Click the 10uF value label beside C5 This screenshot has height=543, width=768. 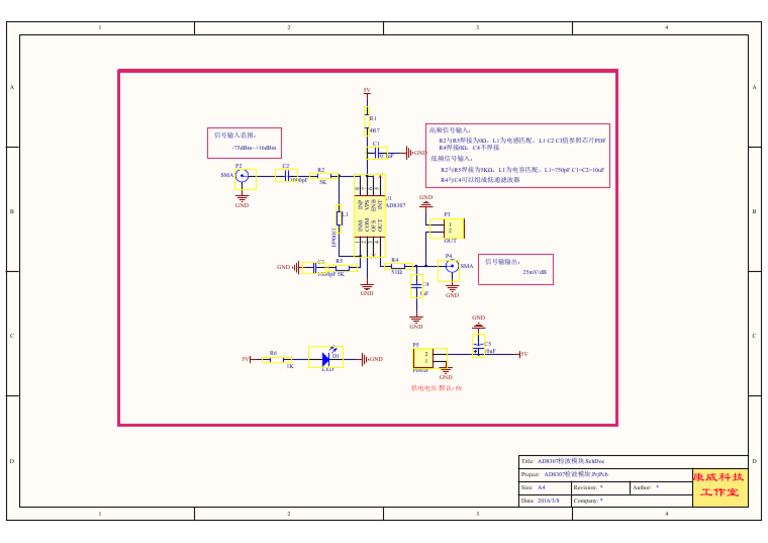[x=490, y=351]
